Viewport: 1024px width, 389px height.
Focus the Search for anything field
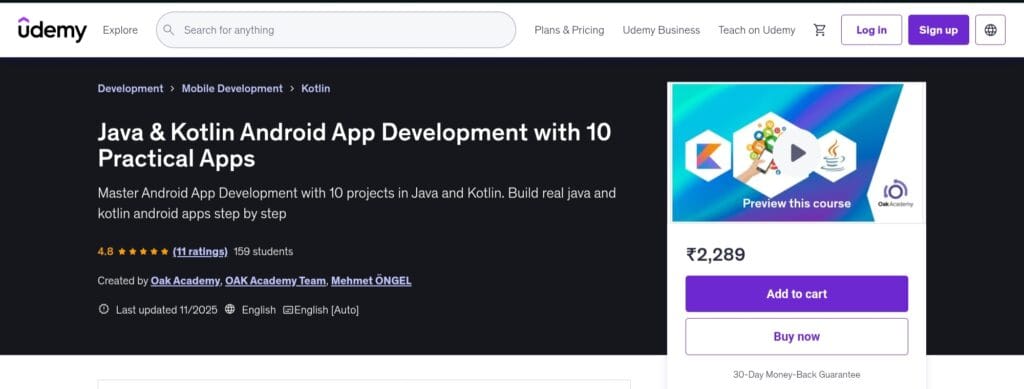[x=336, y=30]
